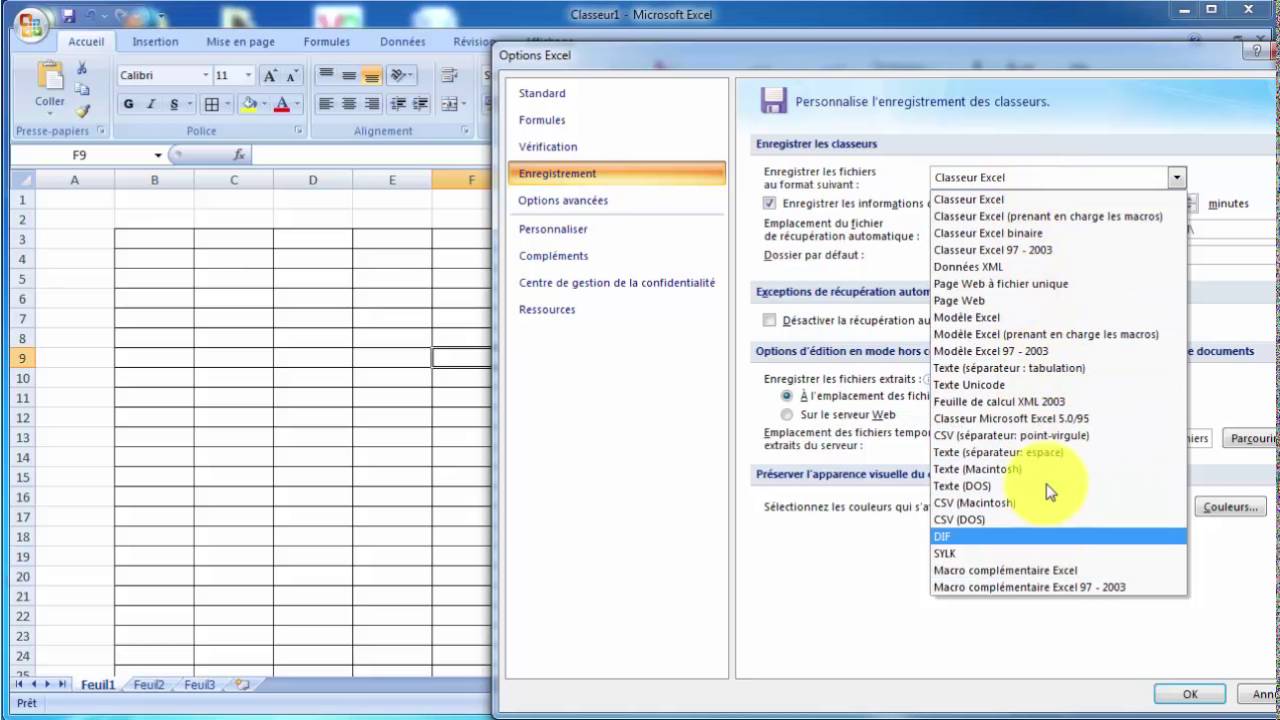The height and width of the screenshot is (720, 1280).
Task: Click the Copy icon in Presse-papiers
Action: [82, 90]
